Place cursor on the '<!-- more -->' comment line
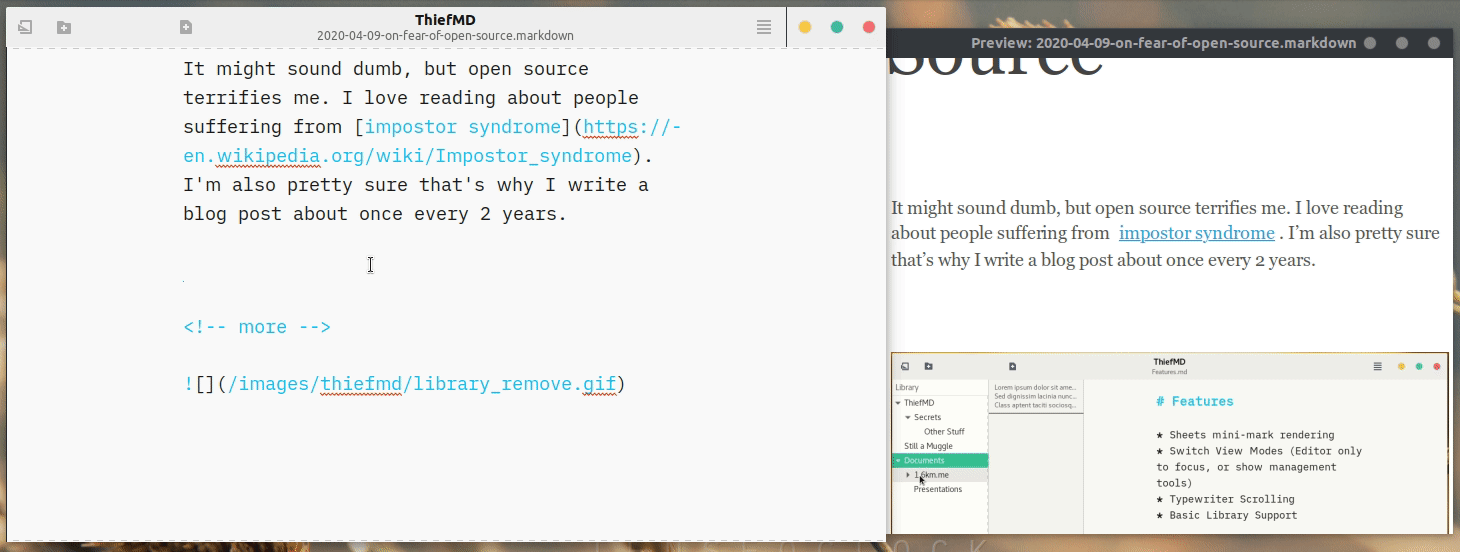The image size is (1460, 552). pyautogui.click(x=257, y=327)
